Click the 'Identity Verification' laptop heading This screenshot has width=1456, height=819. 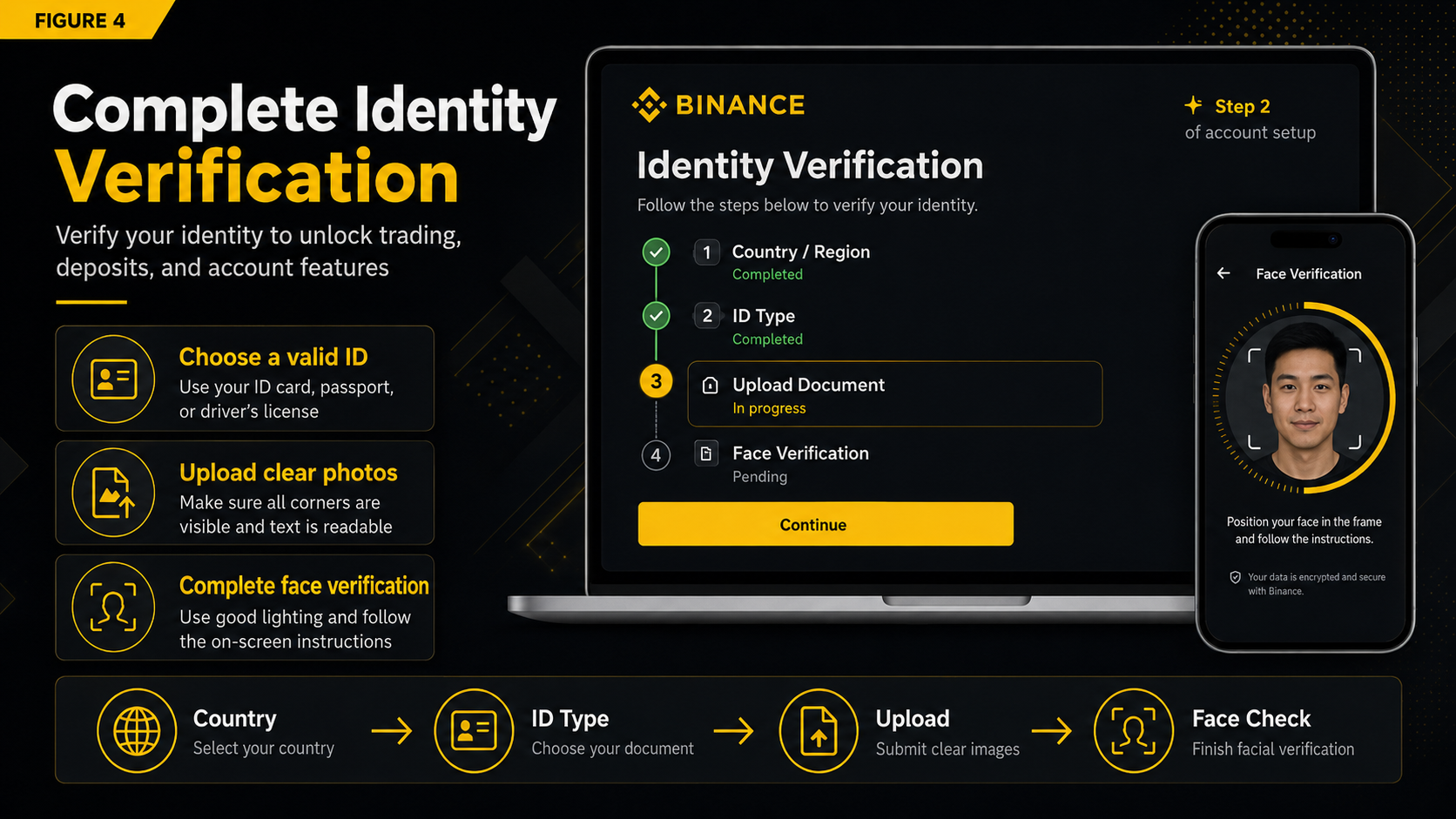tap(810, 165)
